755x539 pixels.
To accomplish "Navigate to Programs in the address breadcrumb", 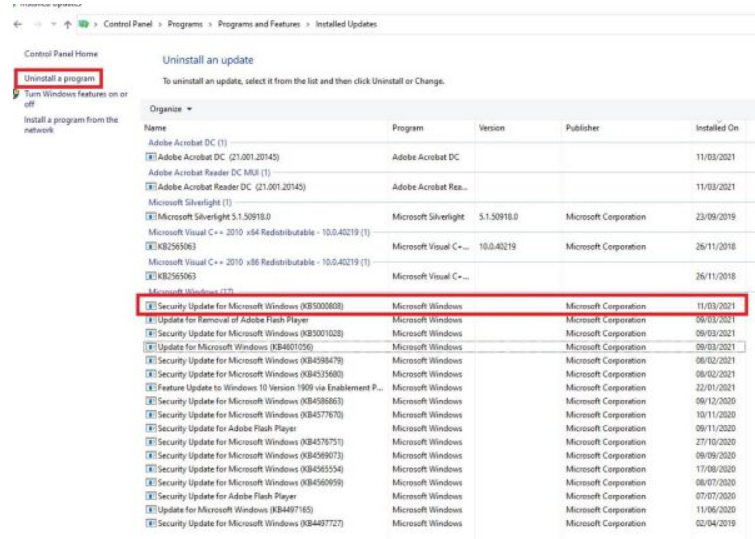I will (185, 24).
